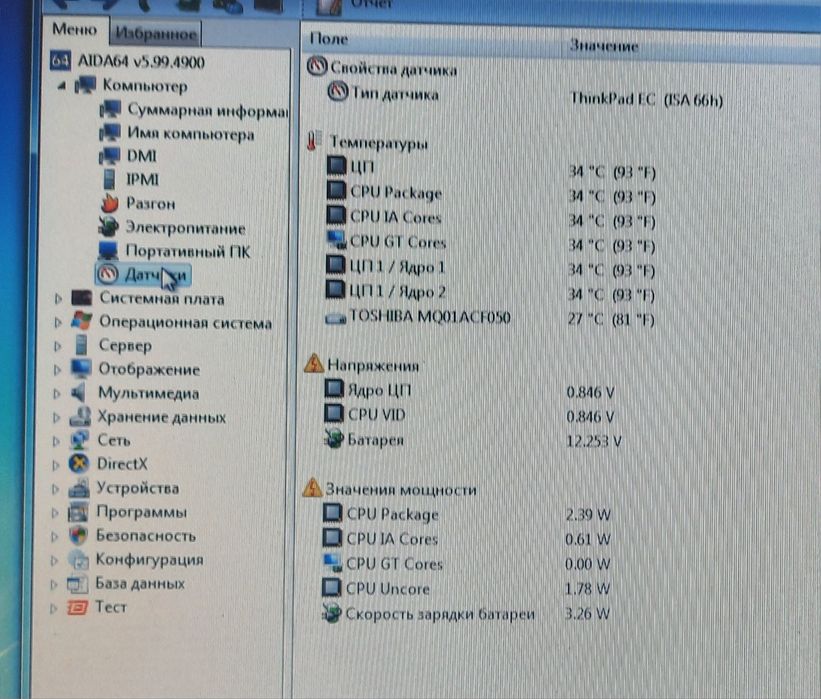
Task: Select the Напряжения section heading
Action: (373, 364)
